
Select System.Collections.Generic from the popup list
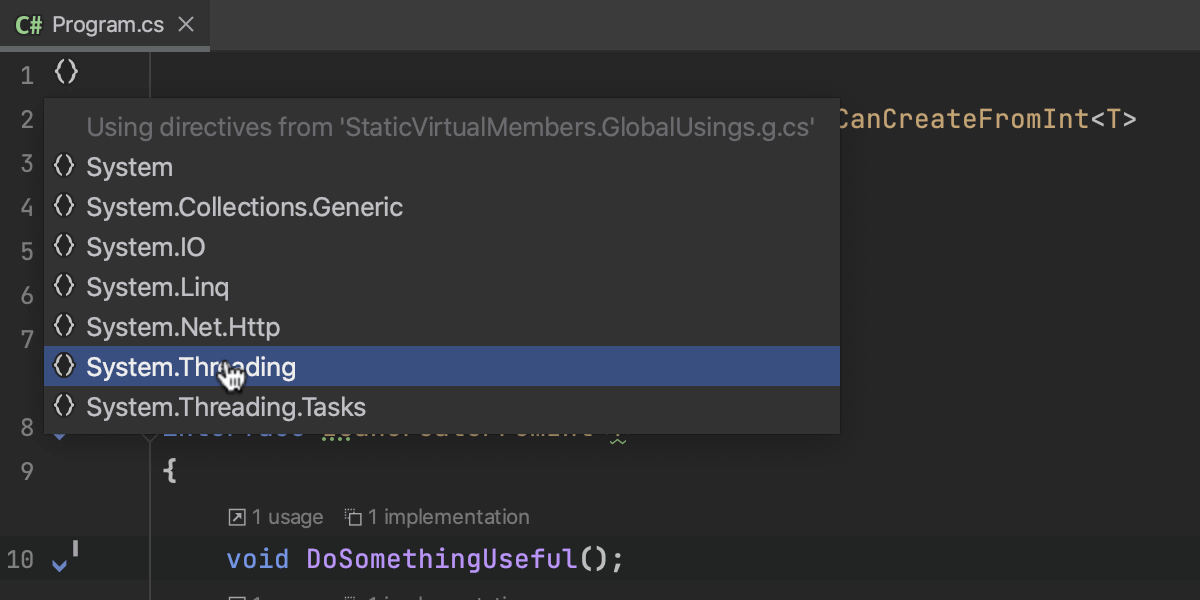tap(244, 207)
